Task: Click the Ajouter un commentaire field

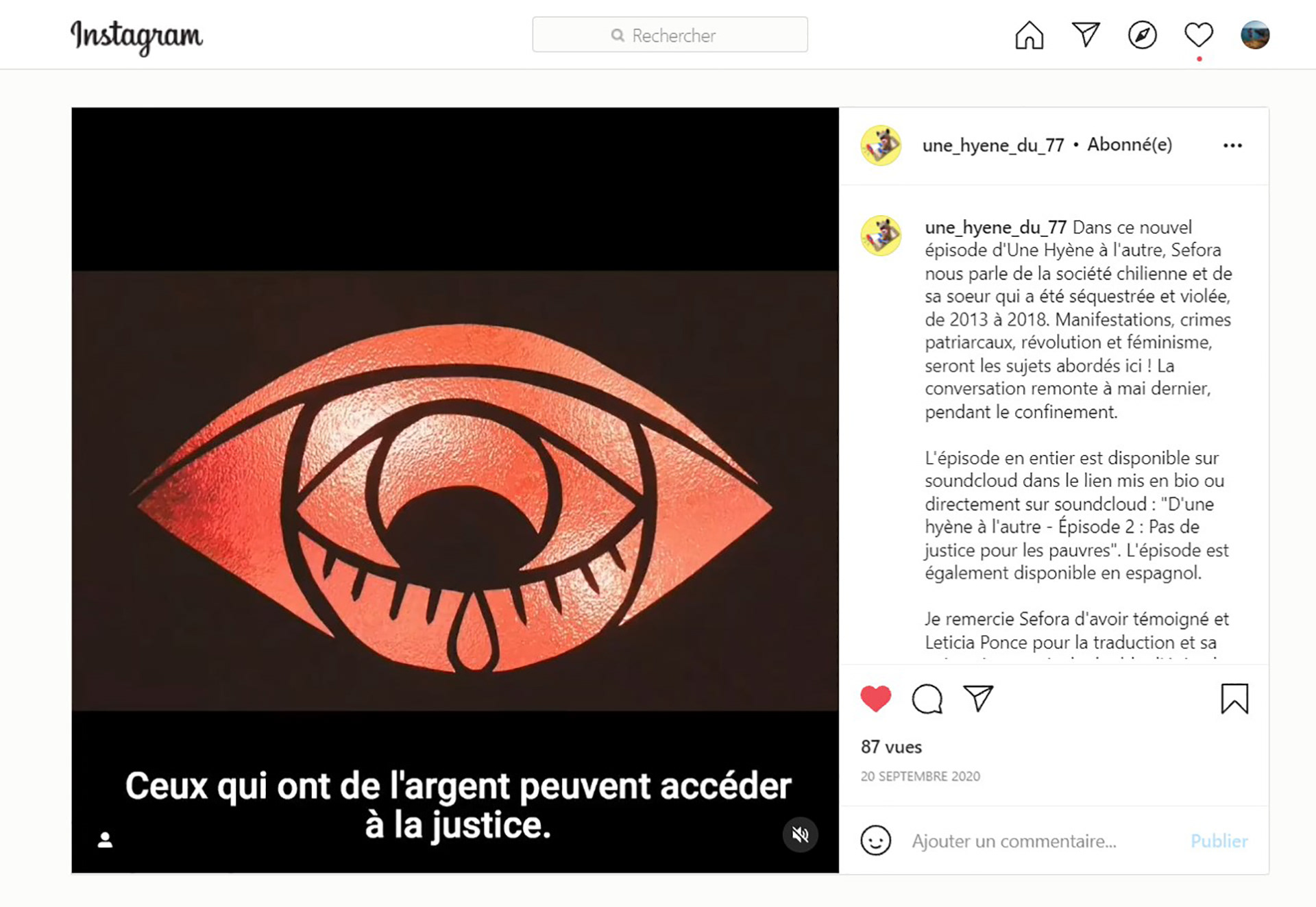Action: pos(1042,841)
